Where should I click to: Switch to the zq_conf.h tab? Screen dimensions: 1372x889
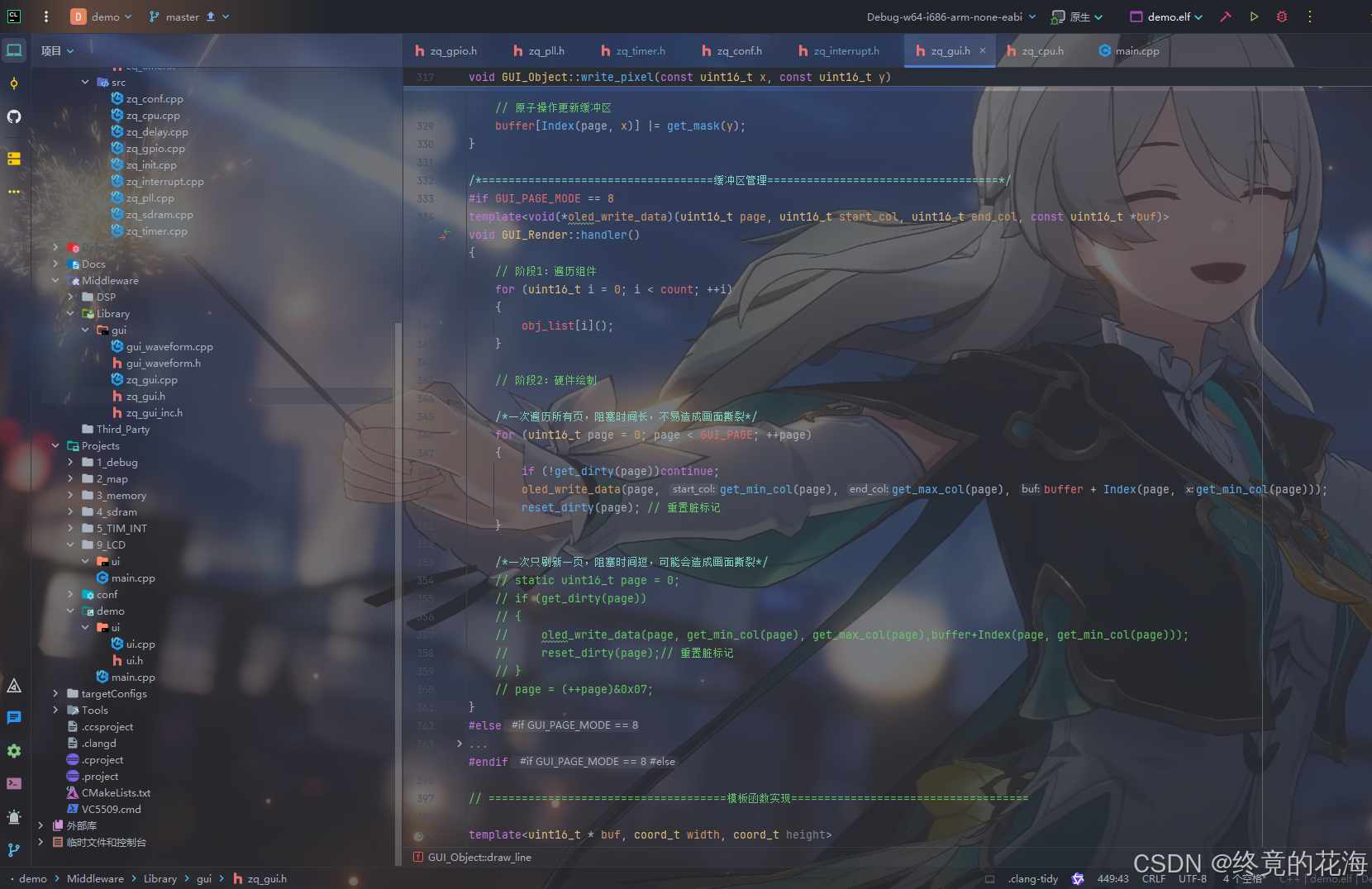pos(732,51)
